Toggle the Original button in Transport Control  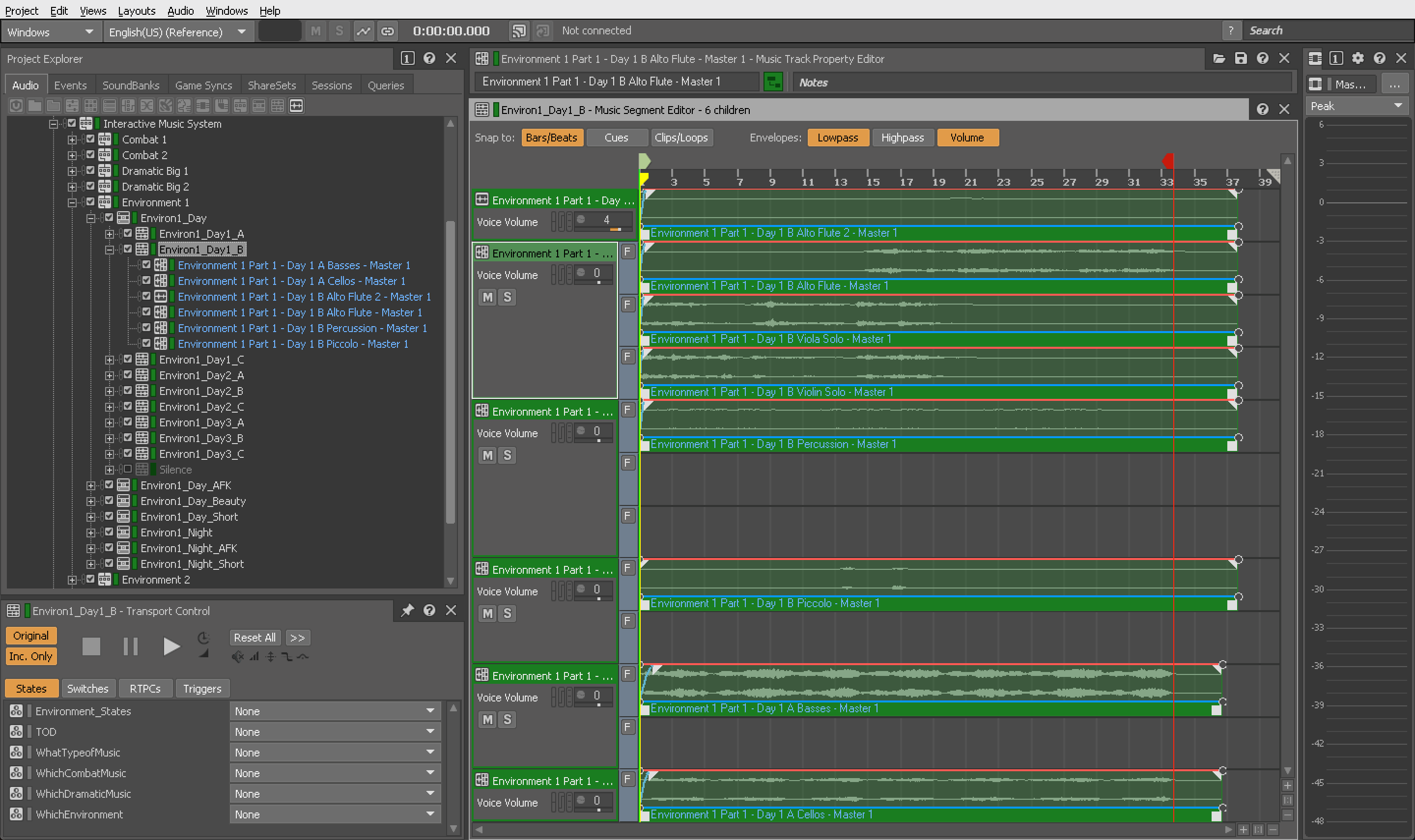pyautogui.click(x=31, y=636)
